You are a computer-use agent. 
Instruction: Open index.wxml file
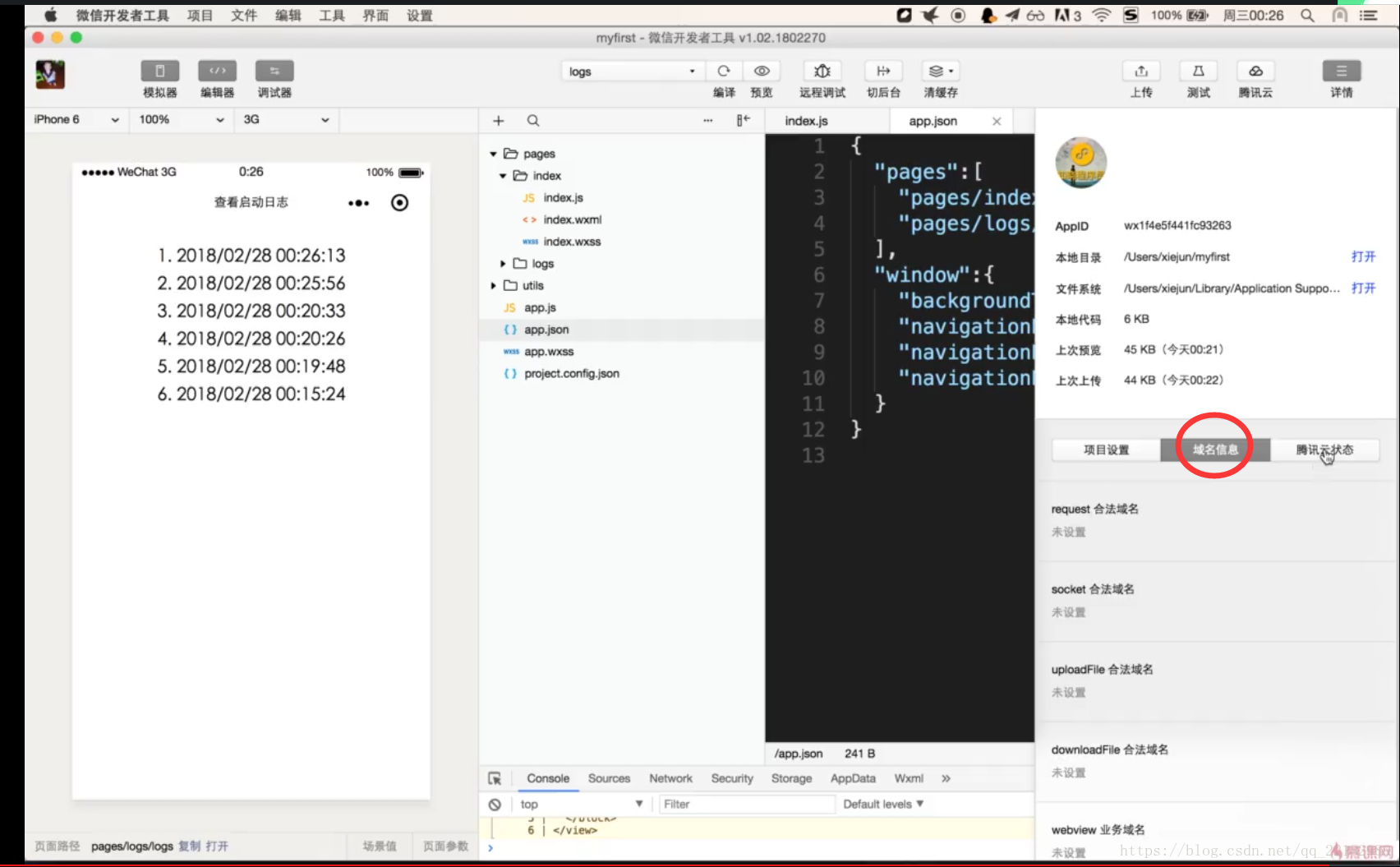(x=572, y=220)
